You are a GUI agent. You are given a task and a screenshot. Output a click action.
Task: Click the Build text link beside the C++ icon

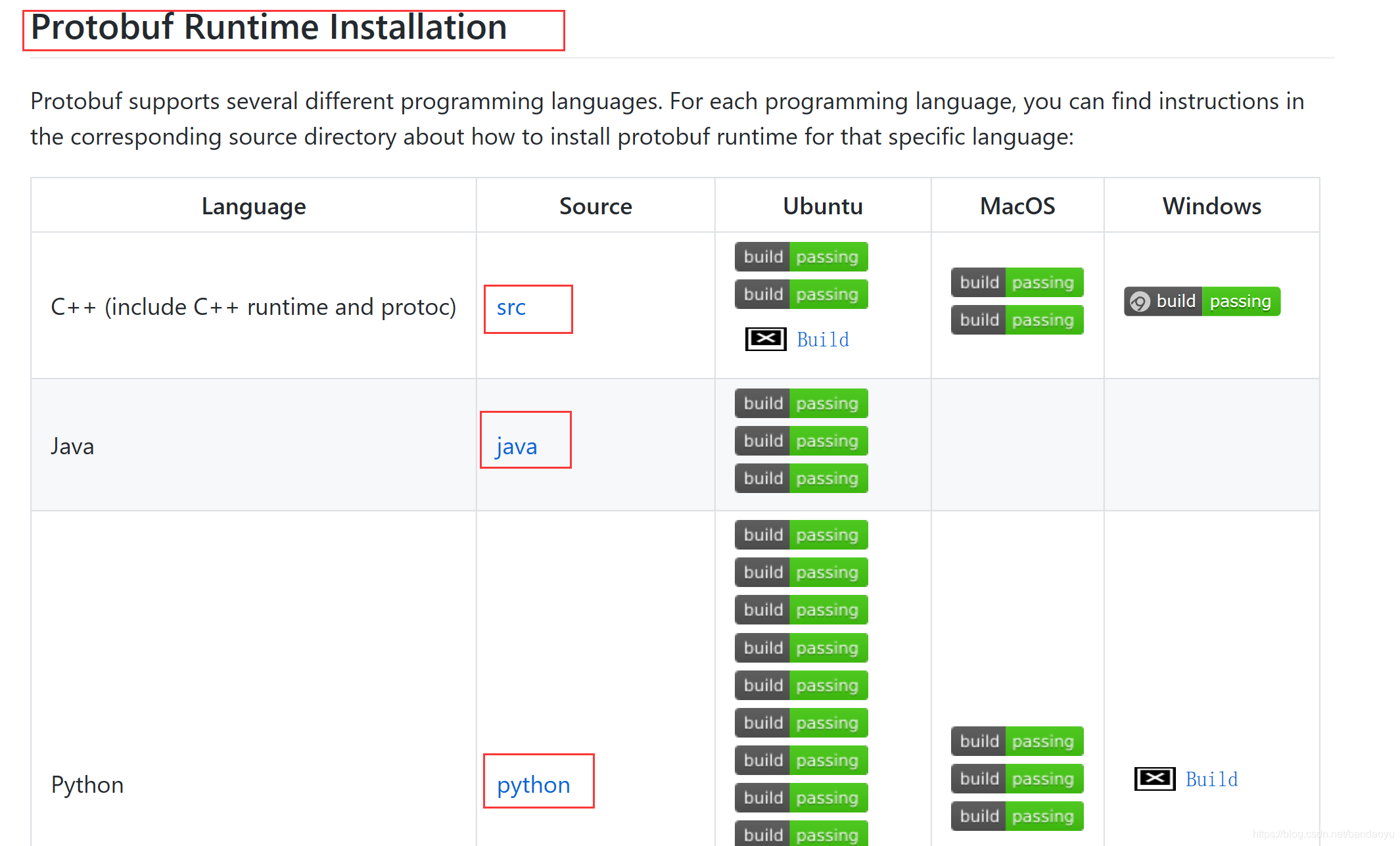822,339
